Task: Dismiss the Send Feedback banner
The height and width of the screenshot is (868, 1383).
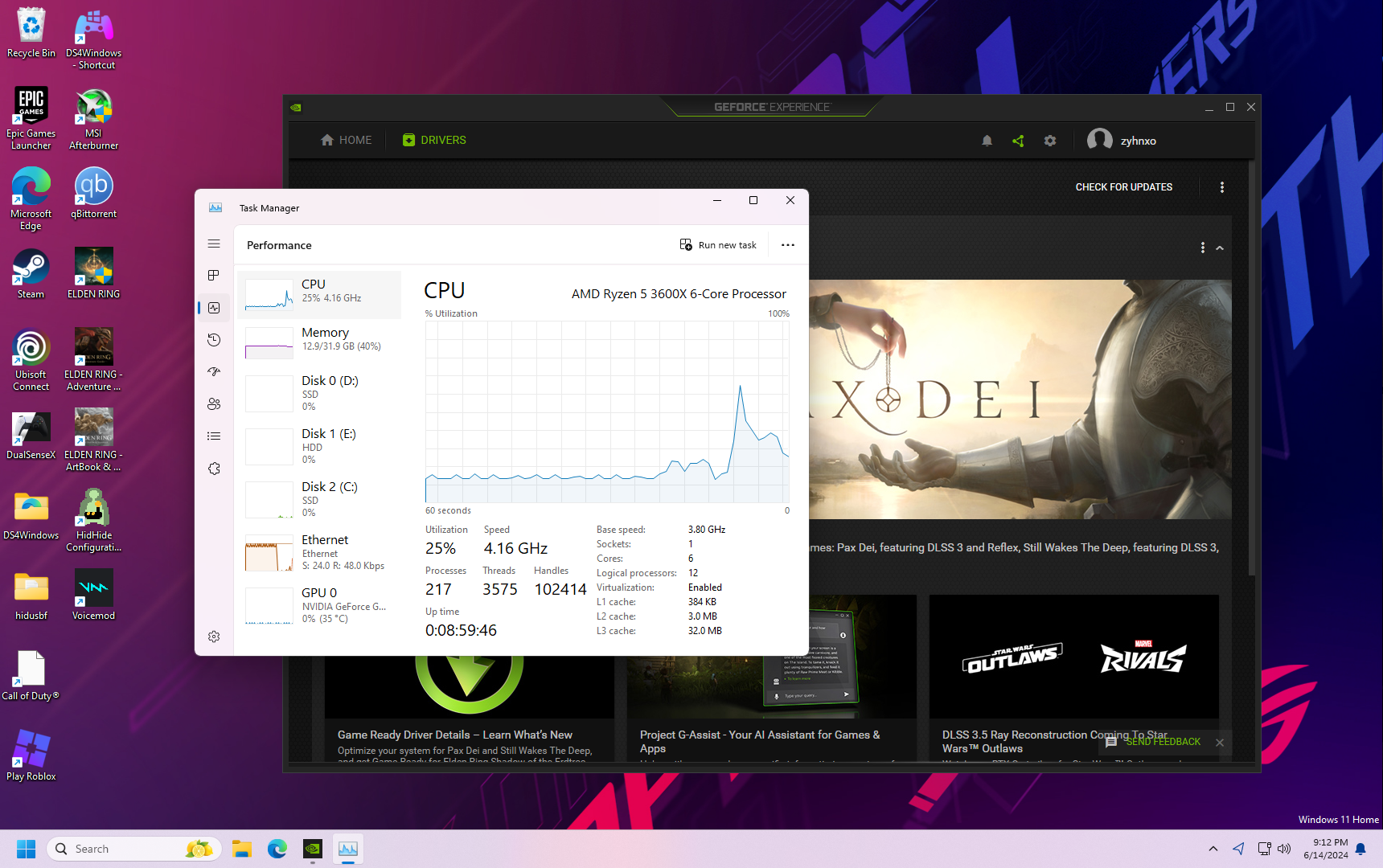Action: click(x=1220, y=743)
